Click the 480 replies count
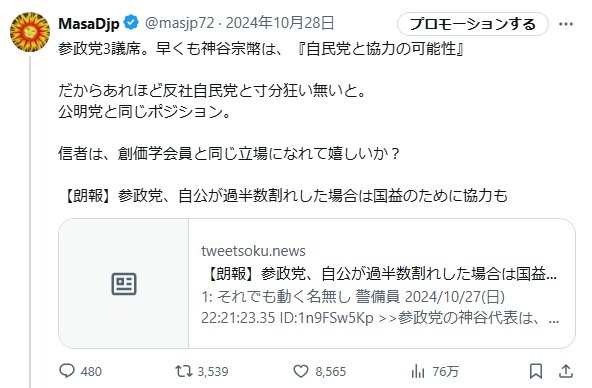This screenshot has width=592, height=388. pos(91,371)
